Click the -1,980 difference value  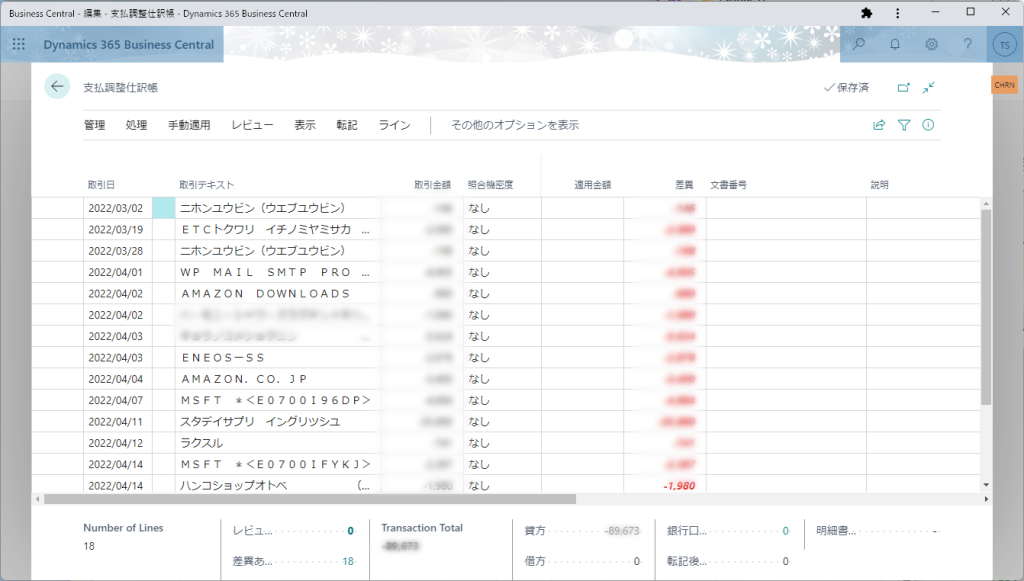[x=679, y=486]
